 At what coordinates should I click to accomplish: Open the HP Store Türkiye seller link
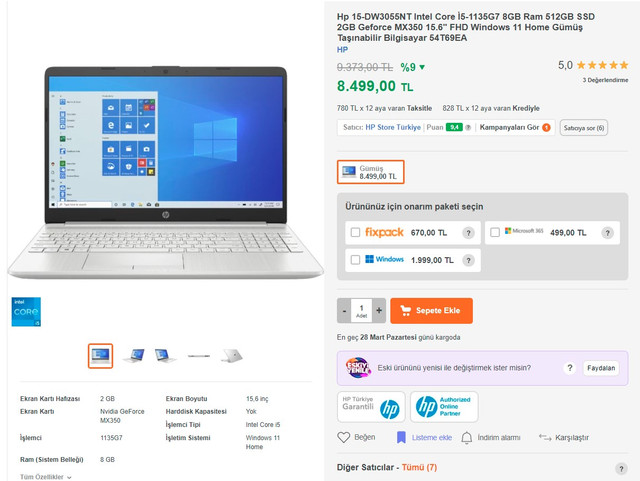(x=393, y=127)
